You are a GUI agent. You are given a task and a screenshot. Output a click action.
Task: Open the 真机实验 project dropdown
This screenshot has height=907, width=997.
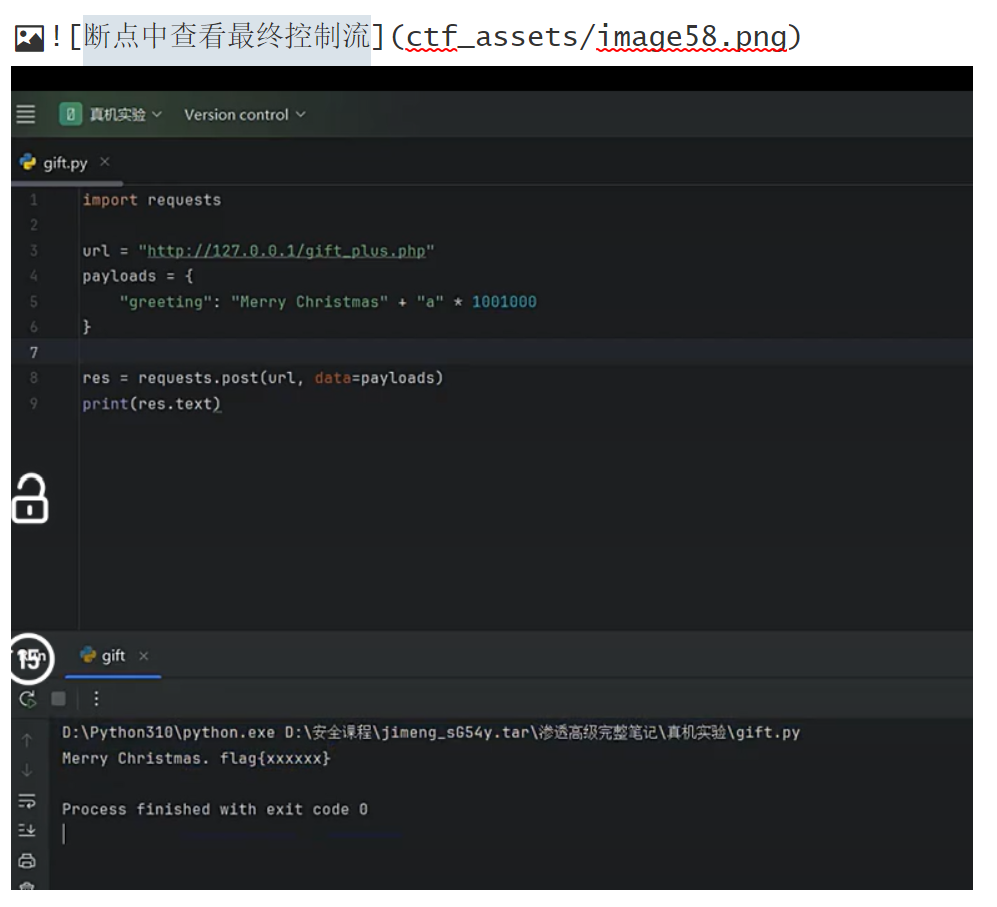(111, 114)
